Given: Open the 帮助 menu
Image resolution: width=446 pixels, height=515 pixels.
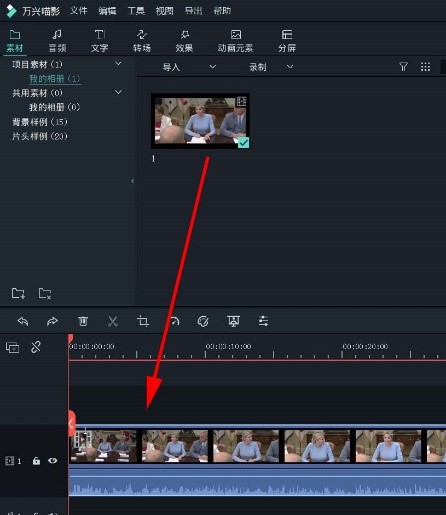Looking at the screenshot, I should tap(222, 11).
